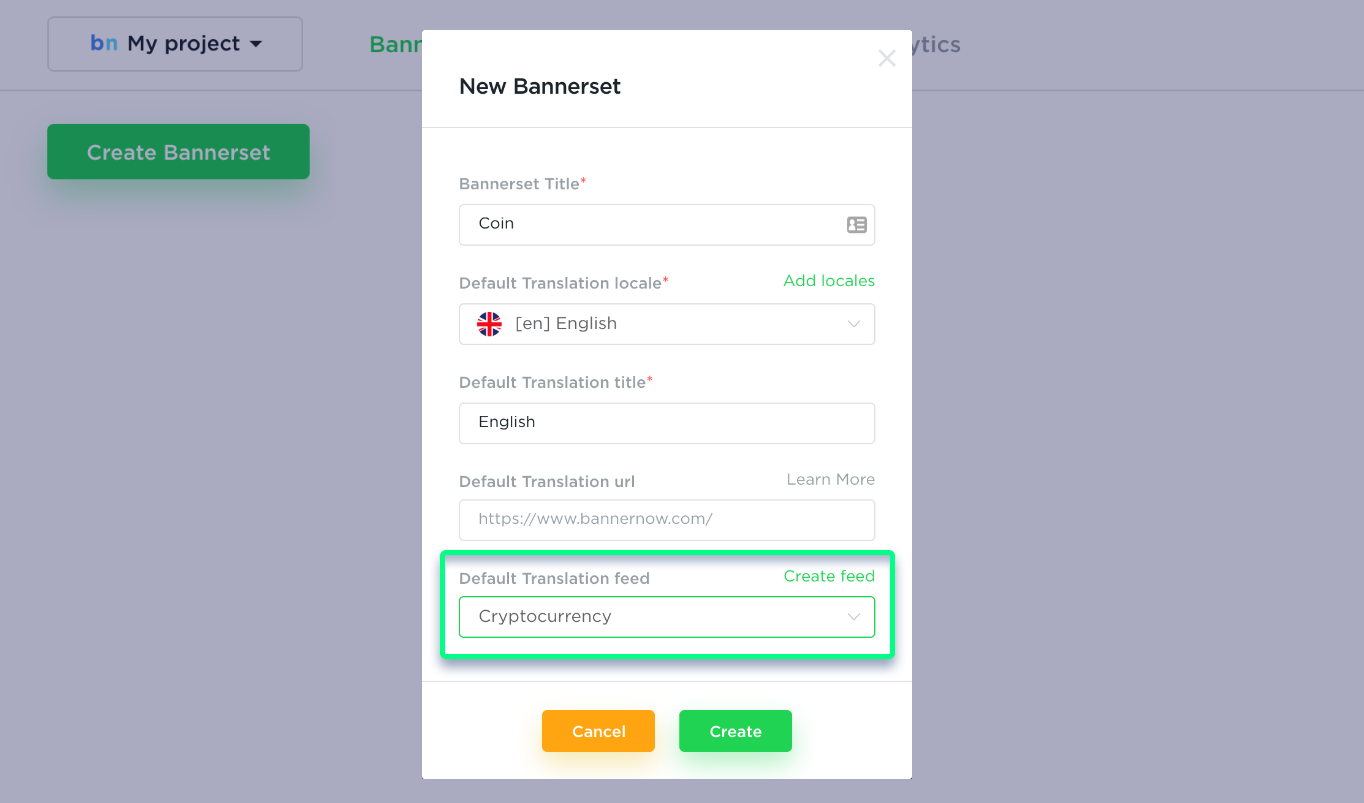Click the green Create button
Screen dimensions: 1364x803
click(735, 731)
